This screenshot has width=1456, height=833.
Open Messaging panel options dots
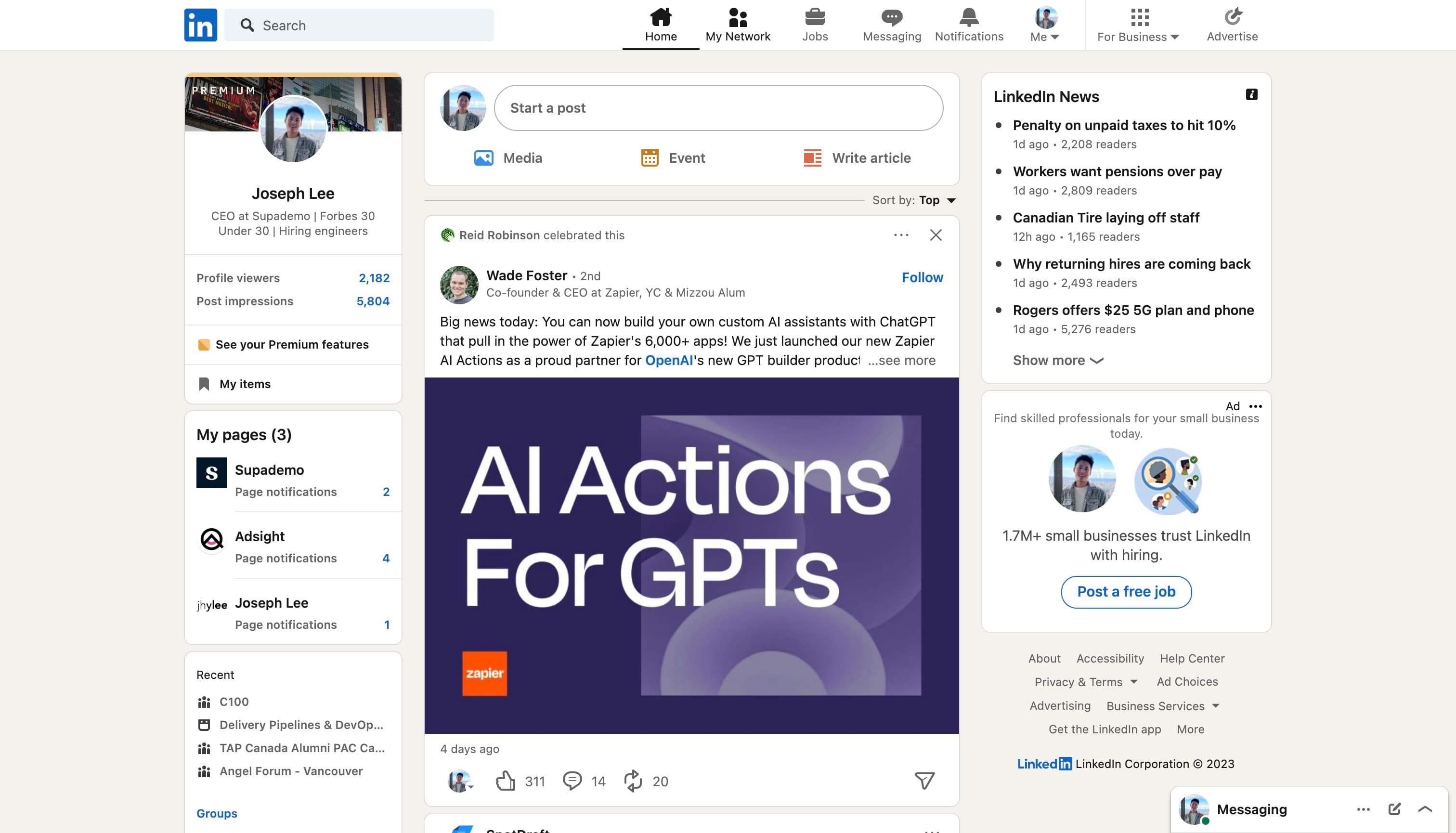(x=1364, y=809)
